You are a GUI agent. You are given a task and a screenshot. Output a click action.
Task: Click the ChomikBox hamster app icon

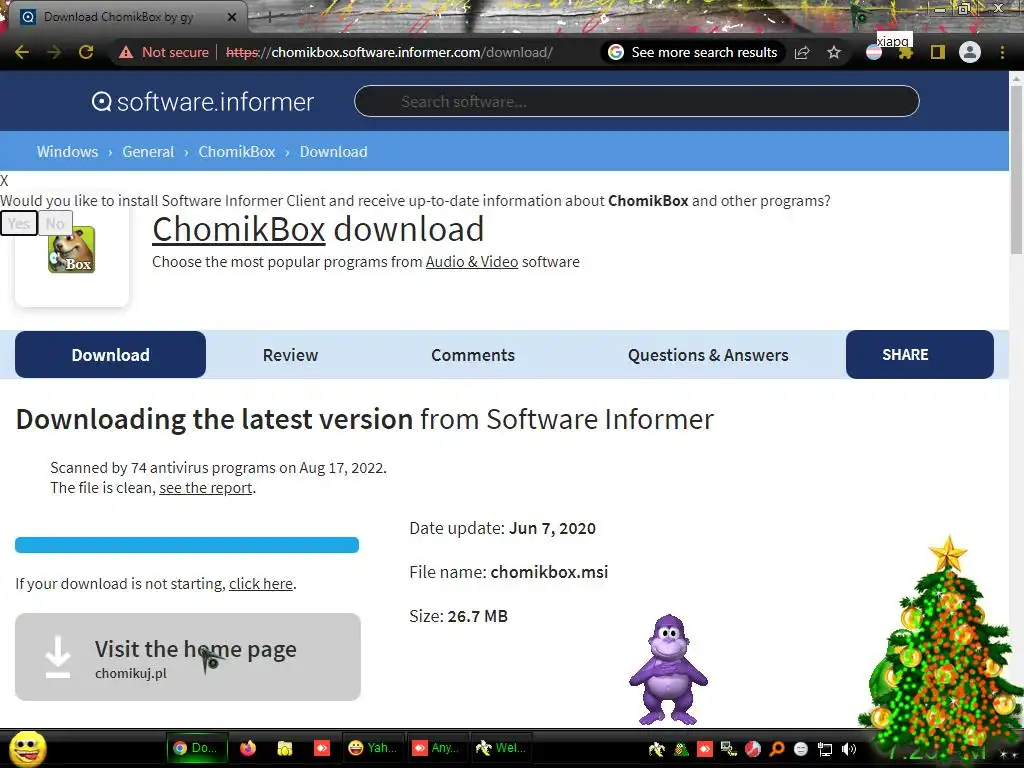click(72, 249)
